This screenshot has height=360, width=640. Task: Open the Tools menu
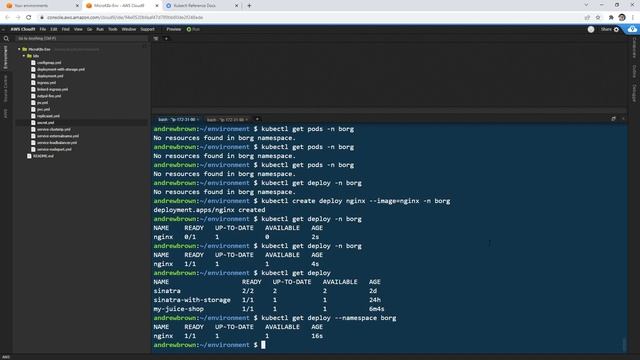tap(113, 29)
